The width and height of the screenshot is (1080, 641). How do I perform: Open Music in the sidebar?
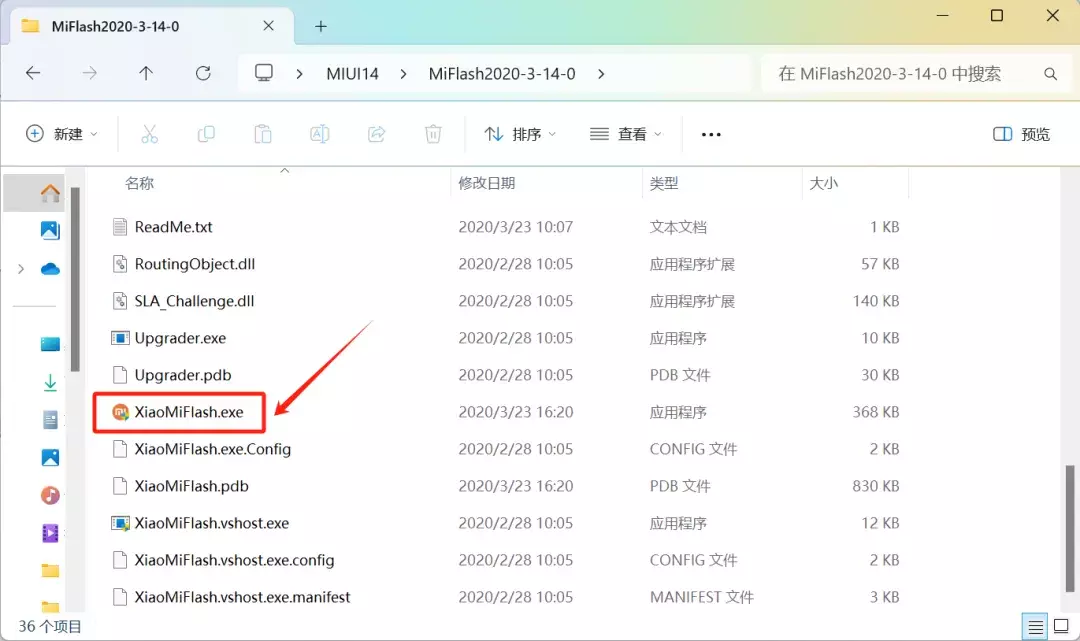pos(50,495)
